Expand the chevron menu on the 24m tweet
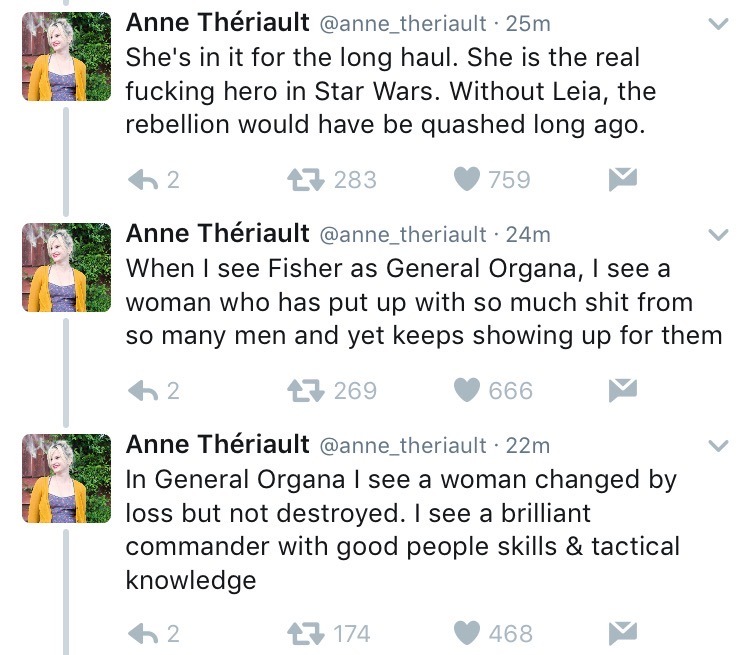This screenshot has height=655, width=750. click(717, 236)
